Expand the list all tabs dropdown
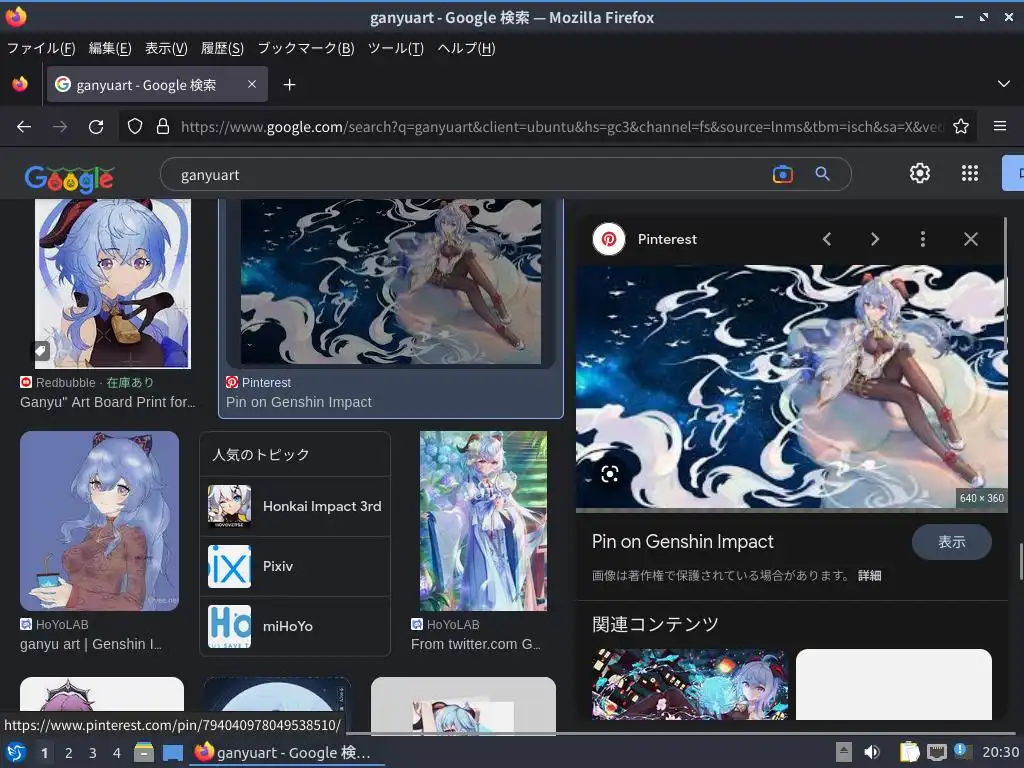1024x768 pixels. (1004, 84)
